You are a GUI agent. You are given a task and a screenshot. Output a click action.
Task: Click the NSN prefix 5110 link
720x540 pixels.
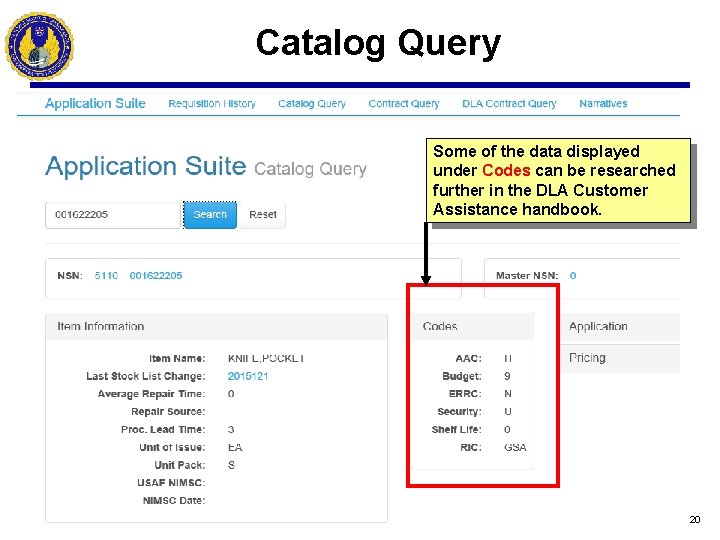(x=106, y=276)
